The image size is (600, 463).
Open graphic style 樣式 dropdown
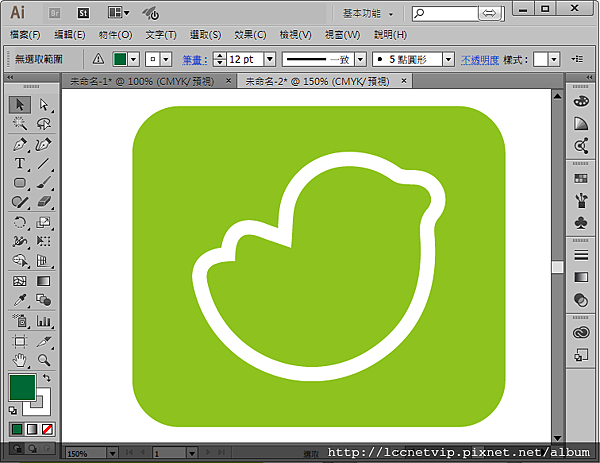tap(554, 59)
